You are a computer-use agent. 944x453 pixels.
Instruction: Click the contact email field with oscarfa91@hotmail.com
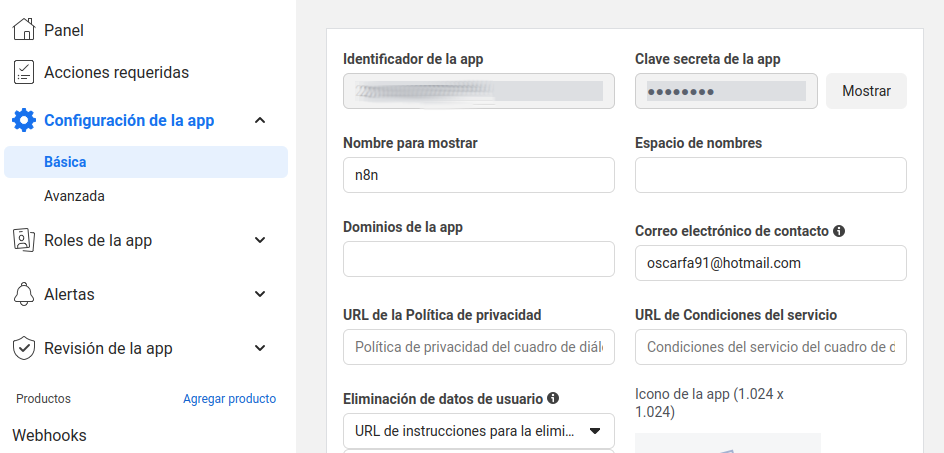click(x=771, y=263)
